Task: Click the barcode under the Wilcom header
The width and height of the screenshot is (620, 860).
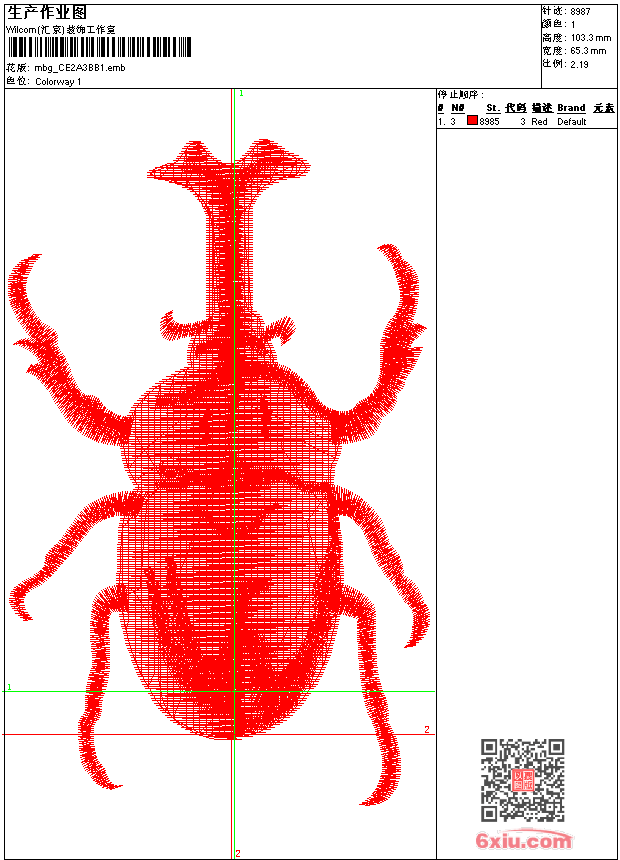Action: [x=99, y=47]
